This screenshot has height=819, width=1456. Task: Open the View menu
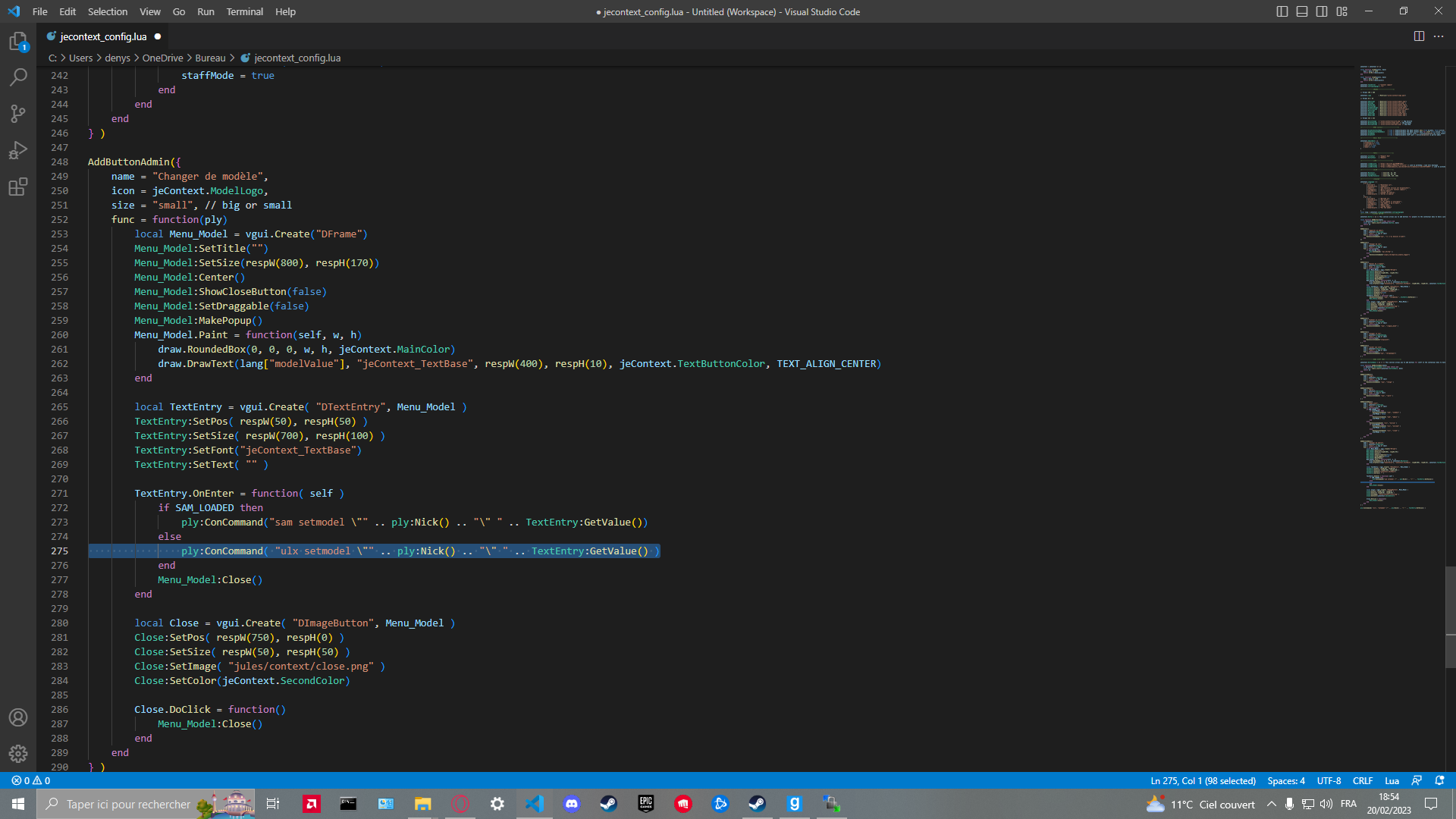(x=150, y=11)
